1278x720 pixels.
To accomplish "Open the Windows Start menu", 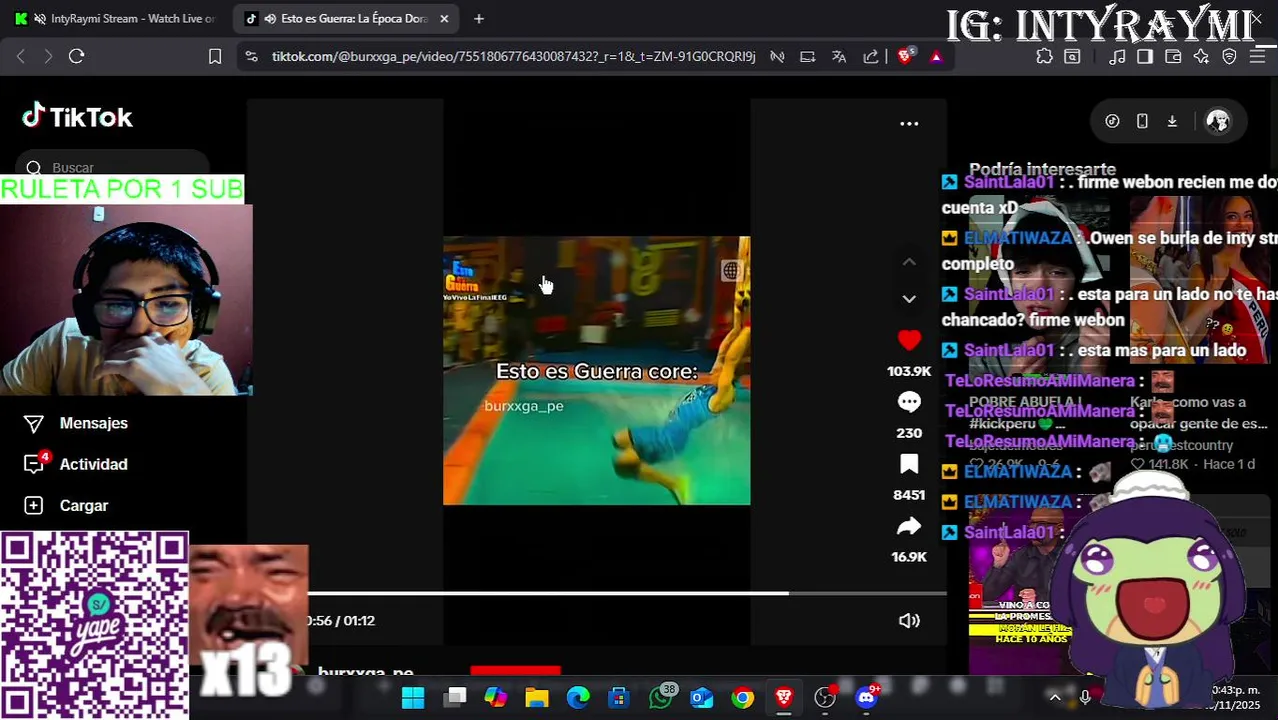I will click(x=413, y=697).
